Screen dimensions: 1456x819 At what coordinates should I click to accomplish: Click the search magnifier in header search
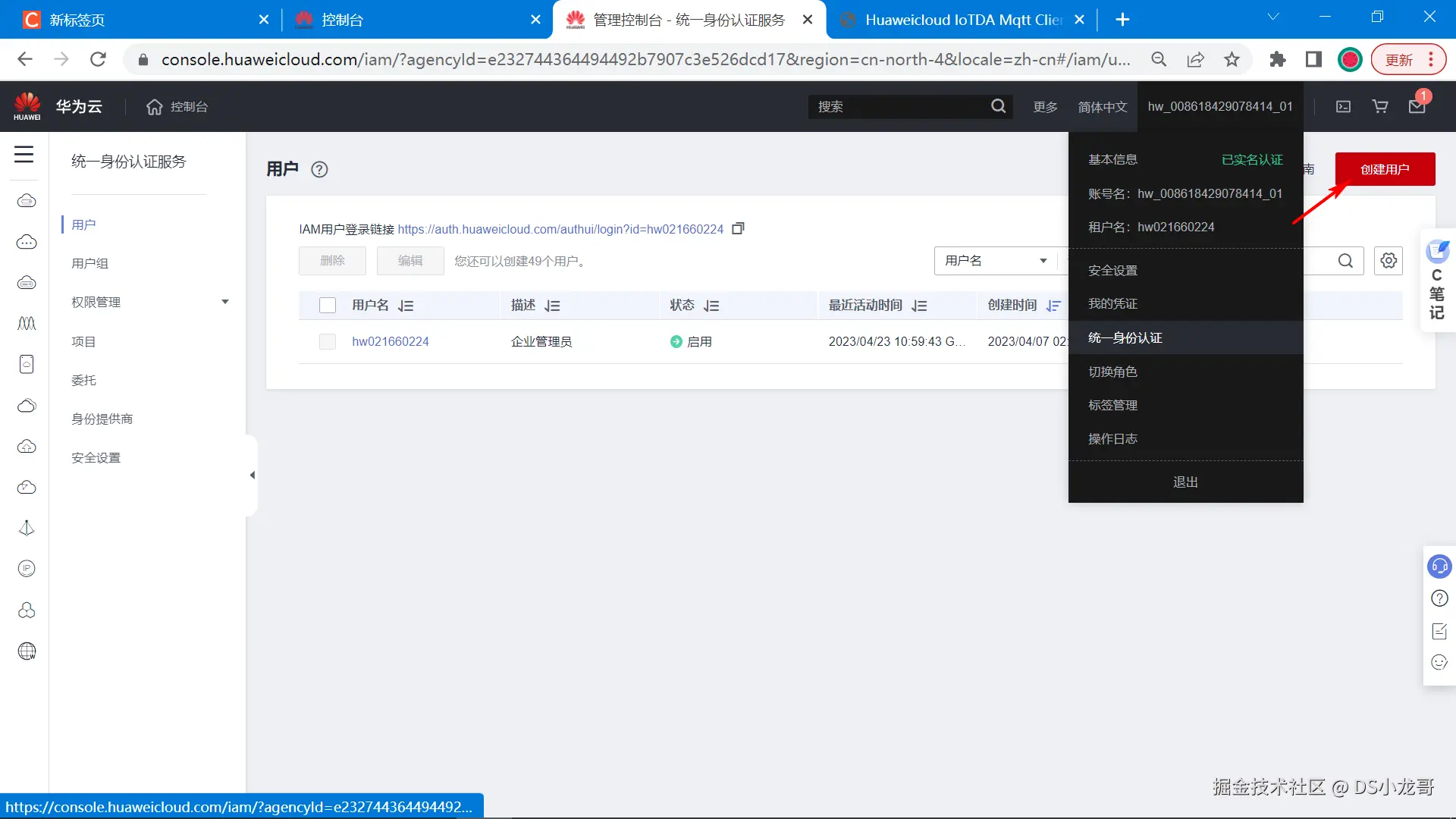998,107
